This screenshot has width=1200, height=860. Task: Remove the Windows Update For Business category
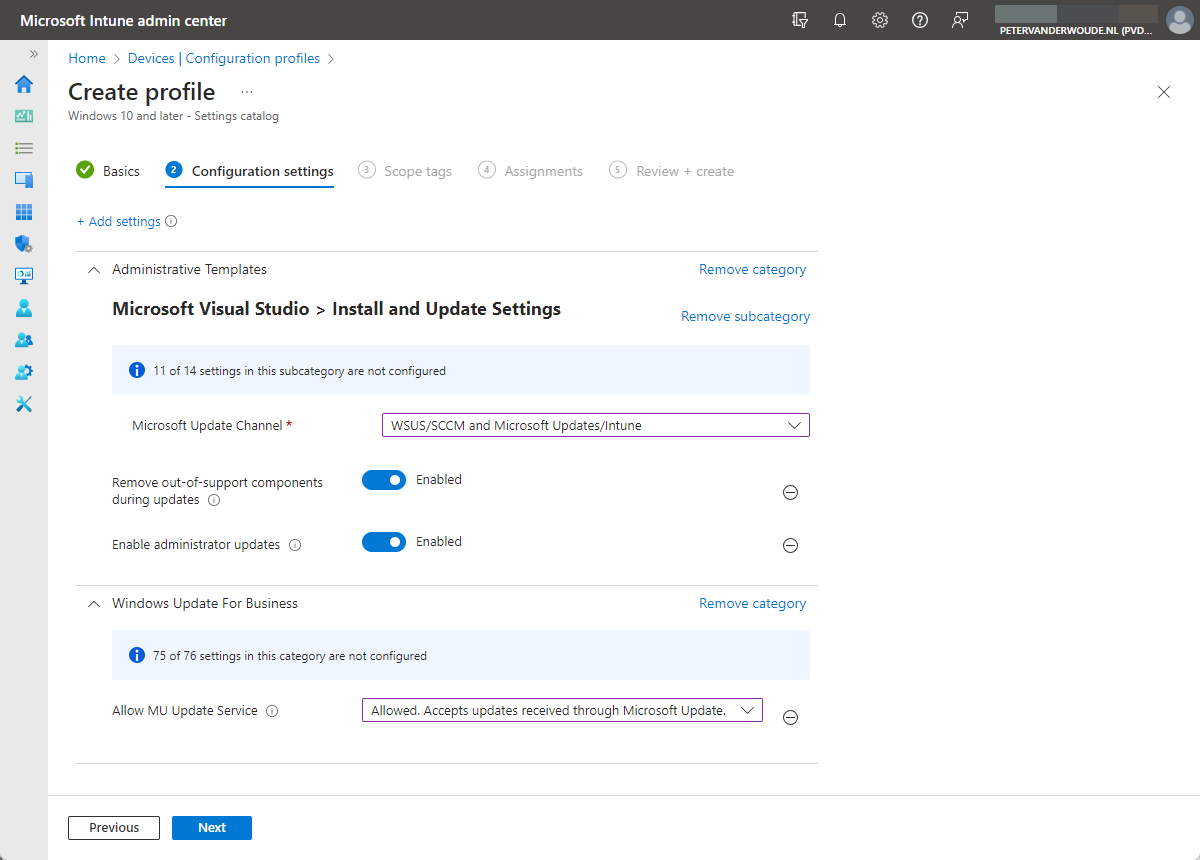click(752, 603)
